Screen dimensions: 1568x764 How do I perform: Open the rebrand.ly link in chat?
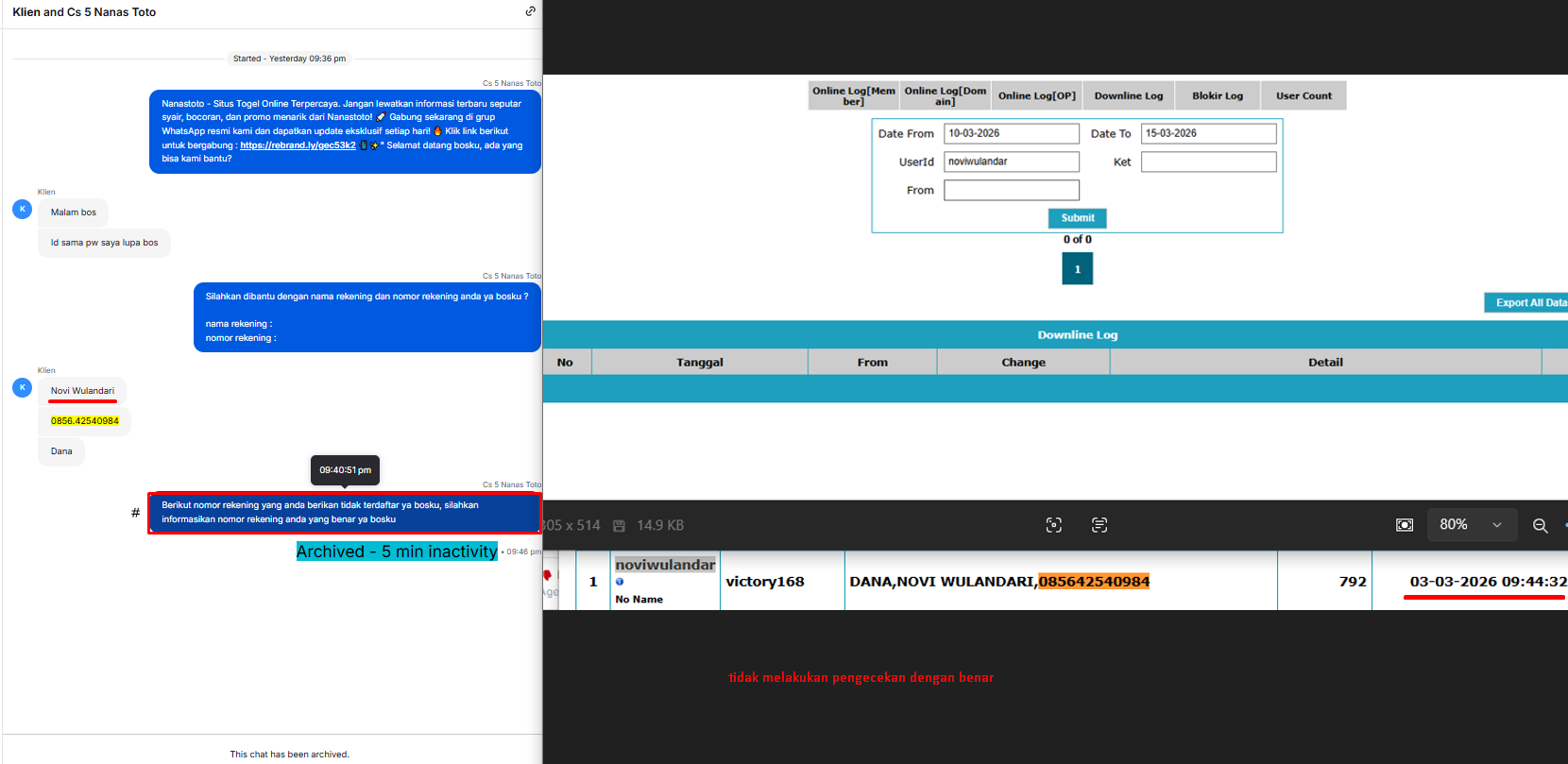[x=298, y=145]
